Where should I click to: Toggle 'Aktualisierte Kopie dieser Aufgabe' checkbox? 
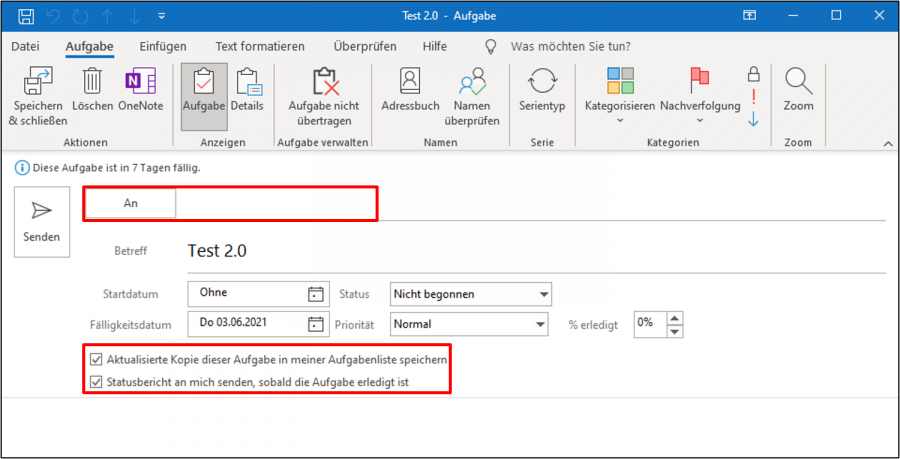click(96, 360)
